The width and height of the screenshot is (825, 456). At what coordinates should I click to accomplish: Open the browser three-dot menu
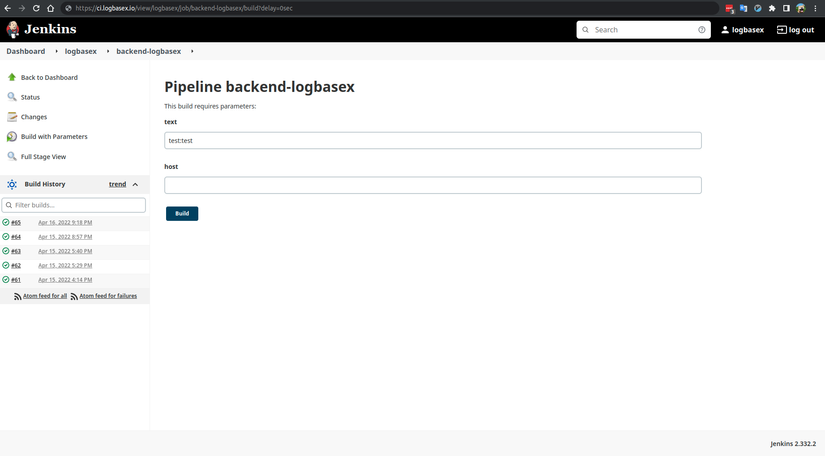point(815,8)
